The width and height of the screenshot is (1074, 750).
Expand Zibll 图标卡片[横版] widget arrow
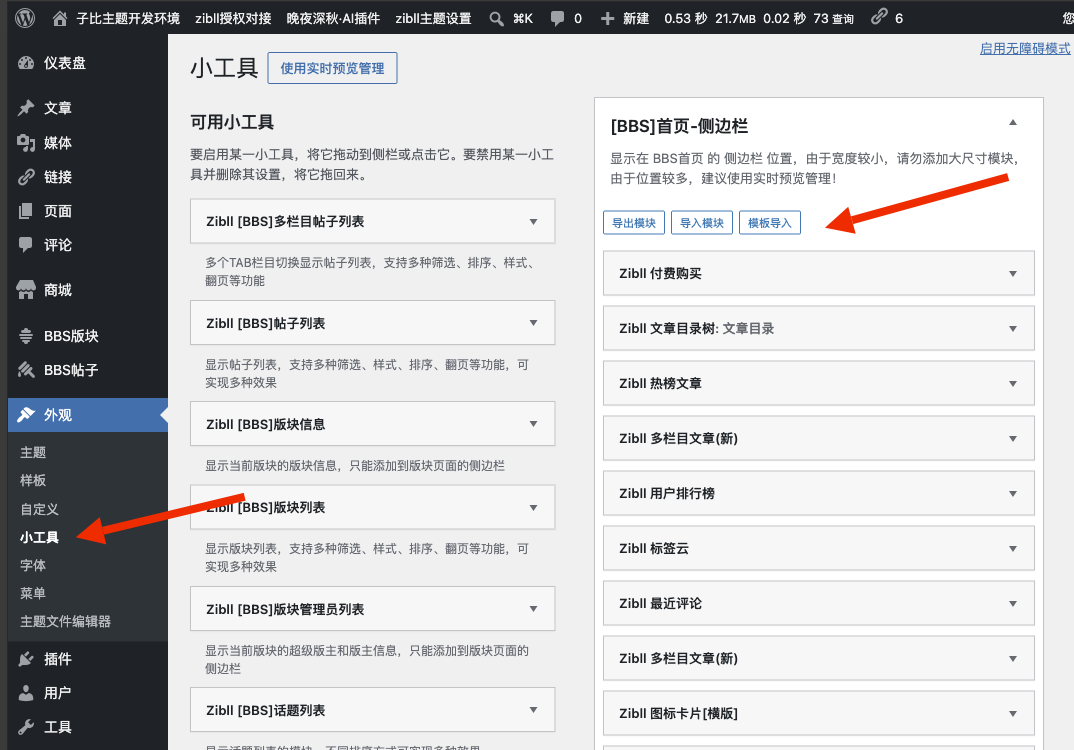pyautogui.click(x=1013, y=714)
